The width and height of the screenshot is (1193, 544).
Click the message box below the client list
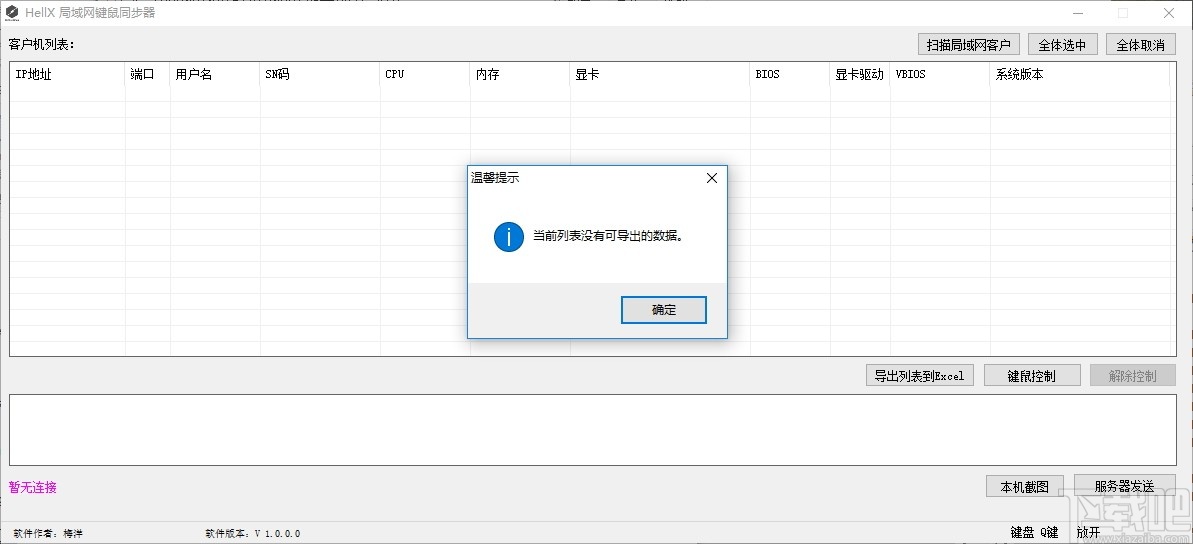(x=593, y=430)
